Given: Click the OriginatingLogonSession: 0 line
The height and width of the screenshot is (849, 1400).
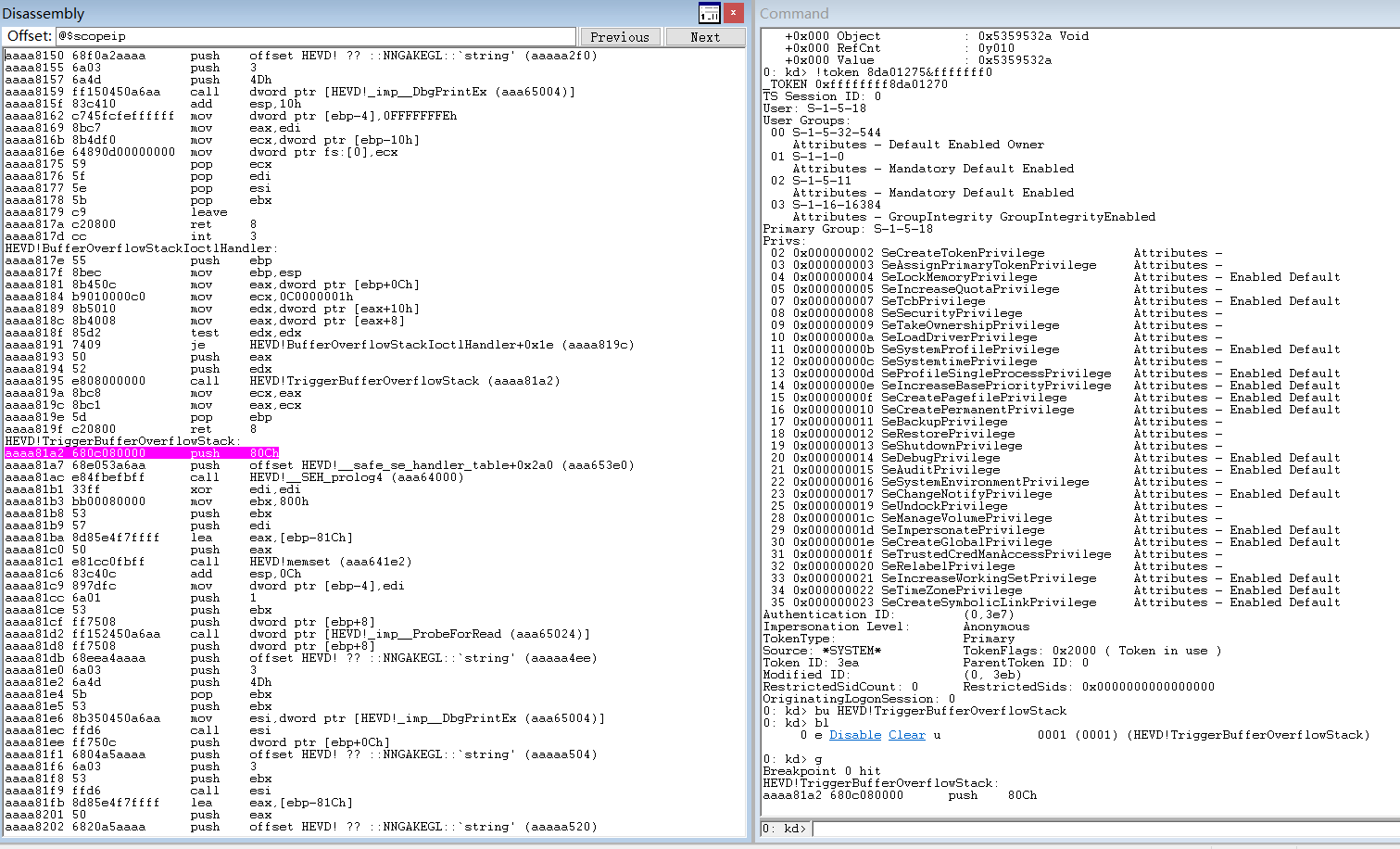Looking at the screenshot, I should [859, 699].
